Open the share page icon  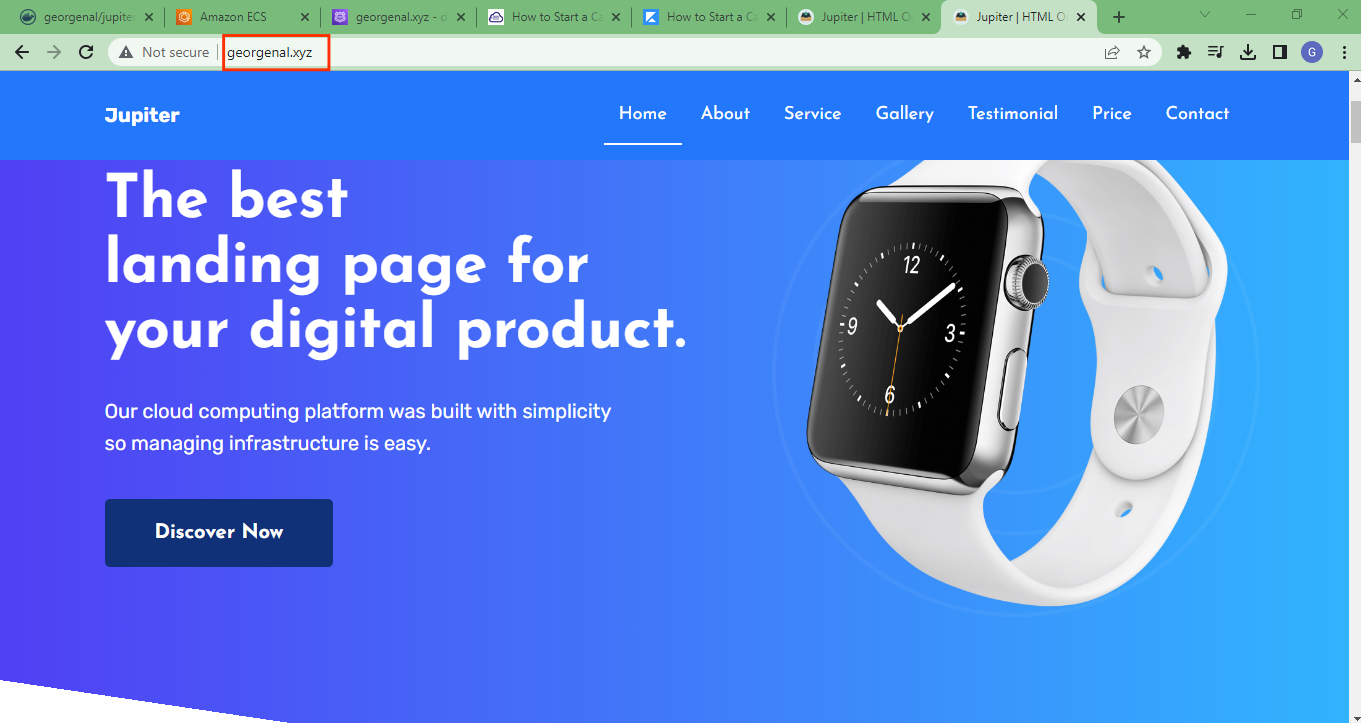coord(1112,52)
